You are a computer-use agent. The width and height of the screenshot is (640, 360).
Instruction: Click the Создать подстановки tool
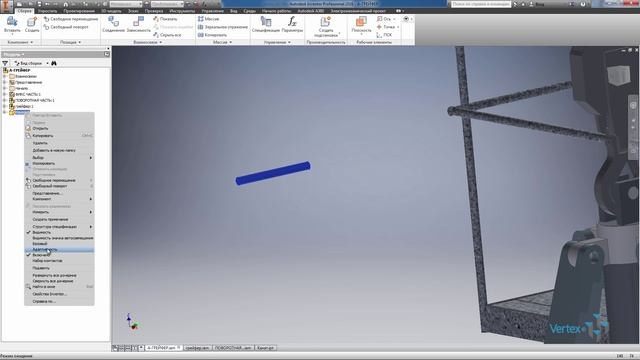tap(326, 27)
